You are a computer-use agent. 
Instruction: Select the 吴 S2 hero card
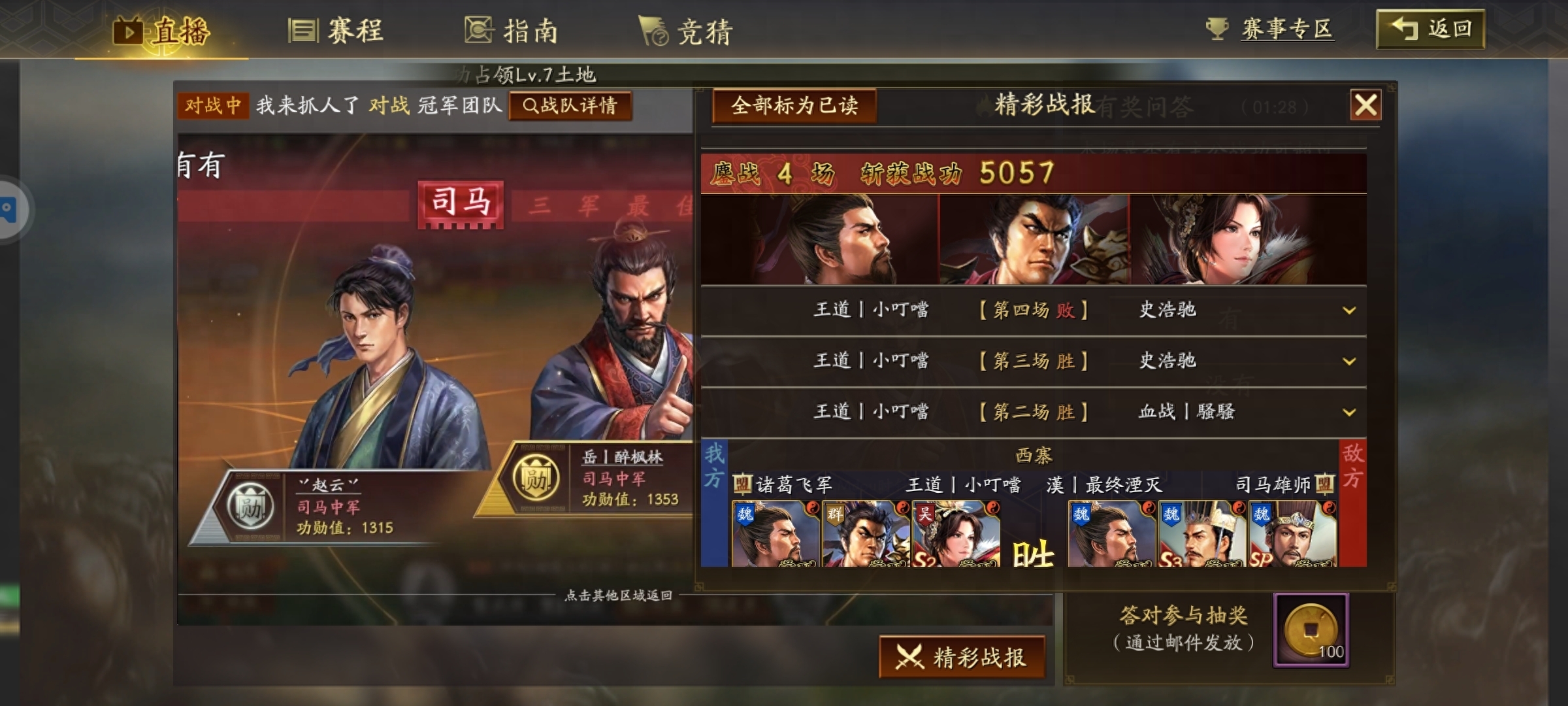click(956, 533)
